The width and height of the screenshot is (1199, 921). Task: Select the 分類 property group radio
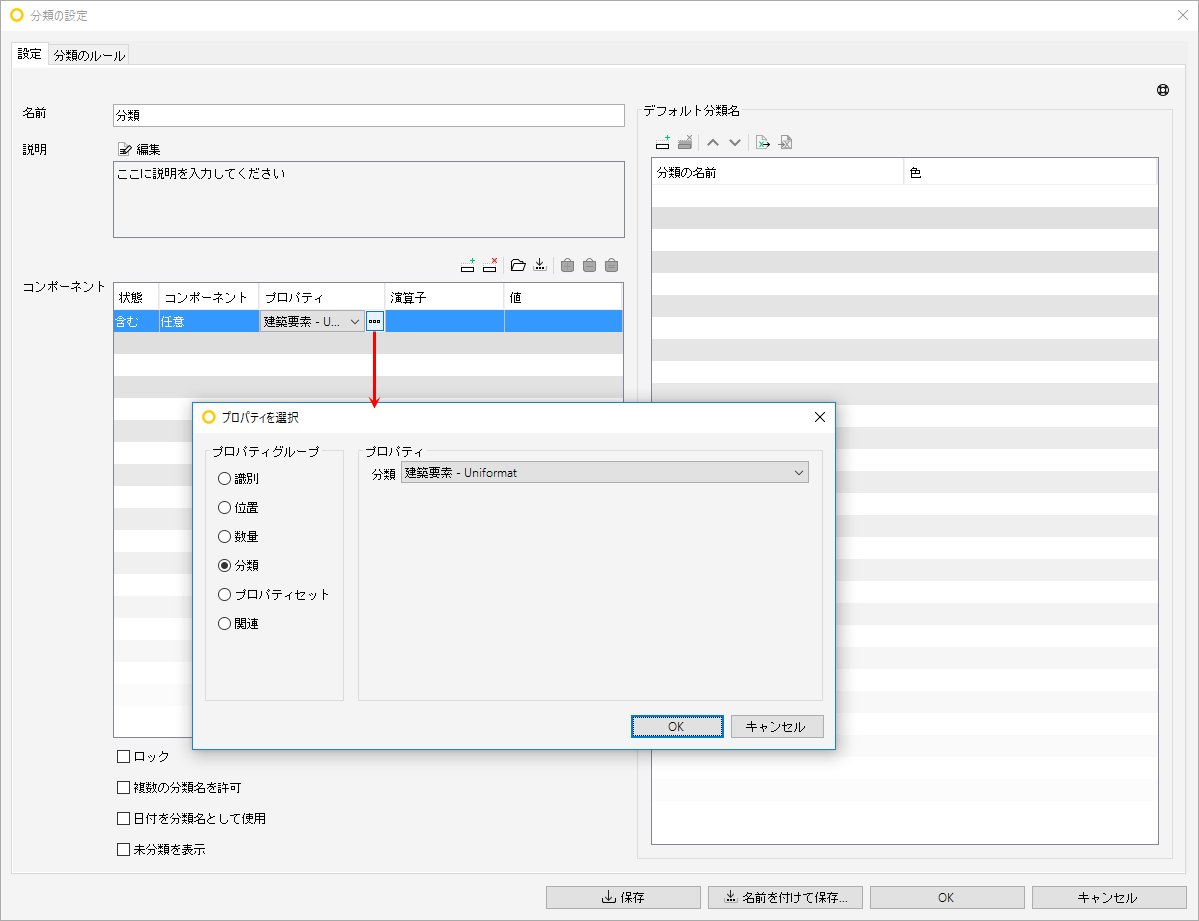239,566
